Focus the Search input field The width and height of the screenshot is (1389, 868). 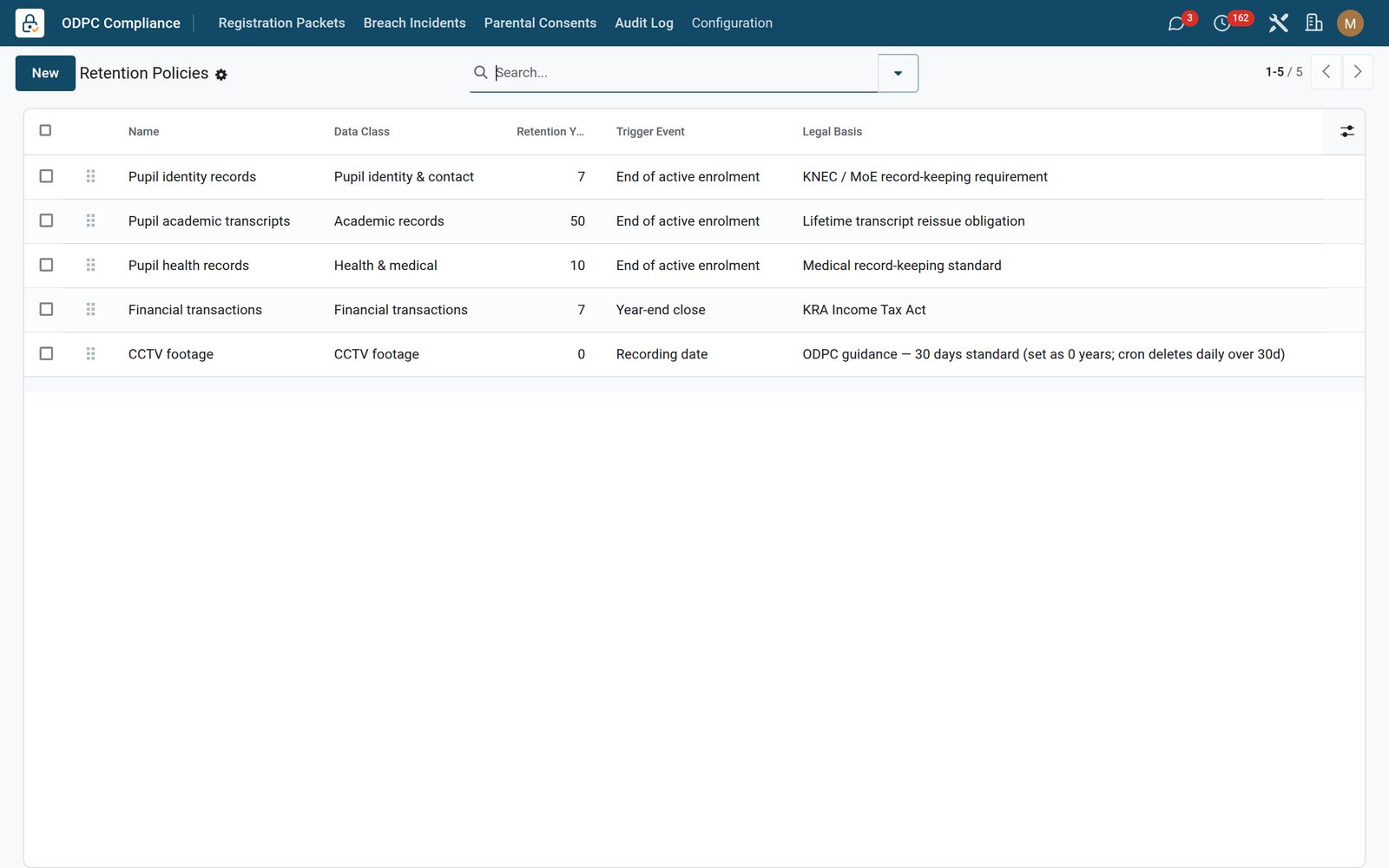tap(684, 73)
